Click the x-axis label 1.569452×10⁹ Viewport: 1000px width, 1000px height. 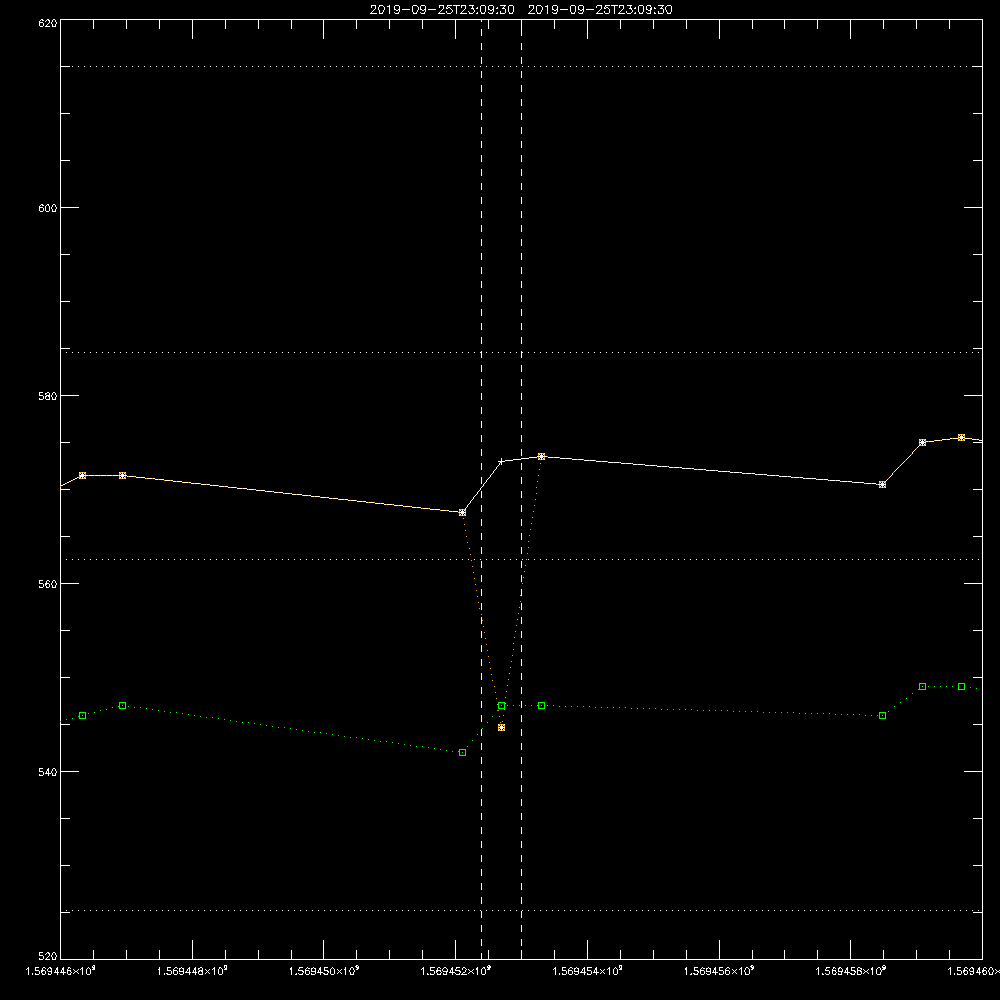(456, 971)
